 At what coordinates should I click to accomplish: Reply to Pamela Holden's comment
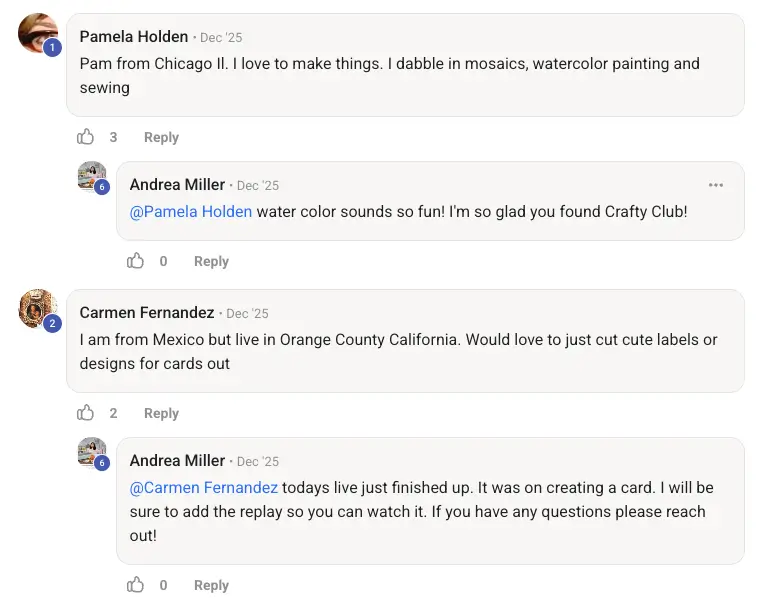click(x=161, y=137)
